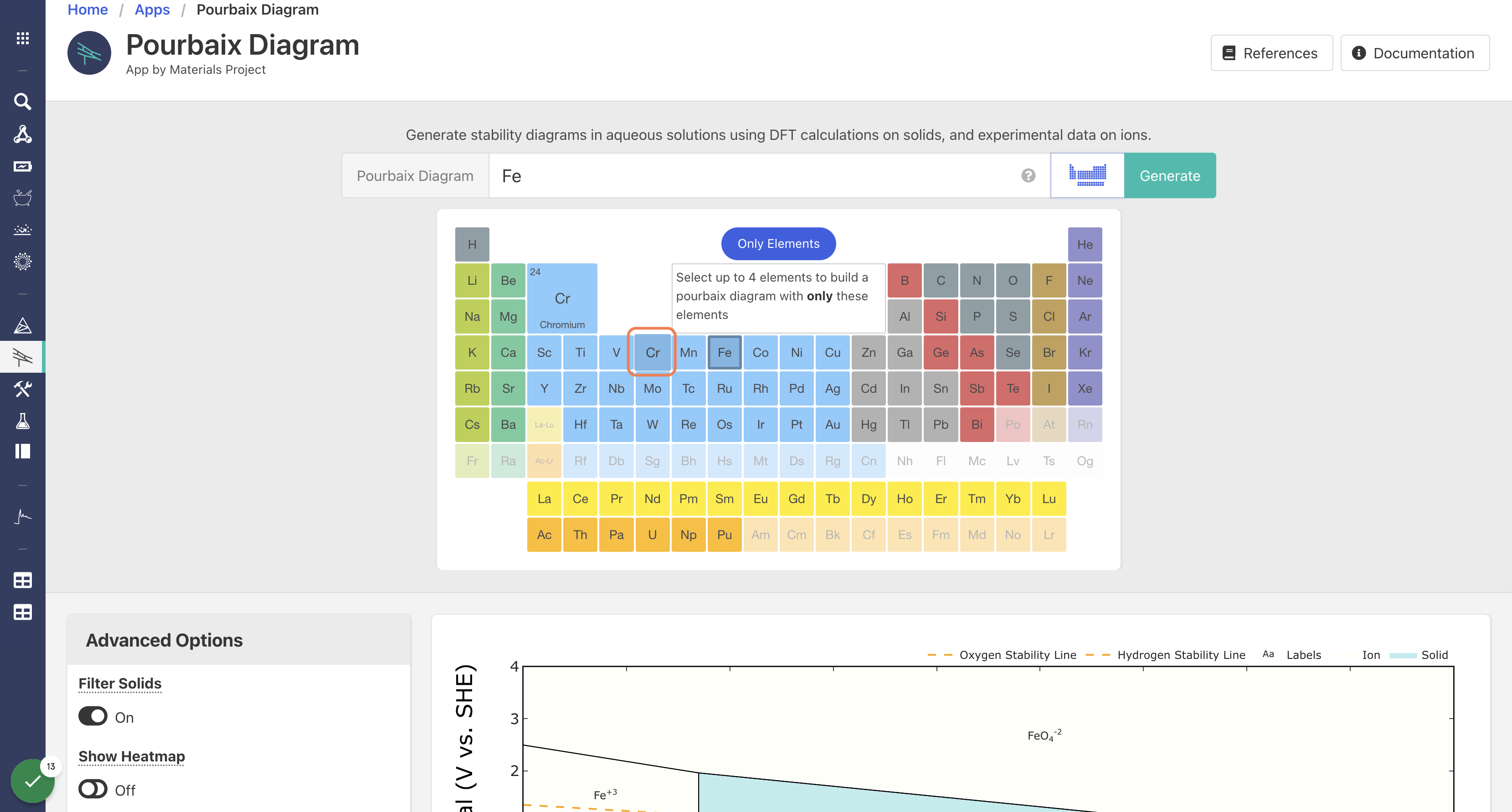
Task: Toggle Filter Solids switch off
Action: (93, 716)
